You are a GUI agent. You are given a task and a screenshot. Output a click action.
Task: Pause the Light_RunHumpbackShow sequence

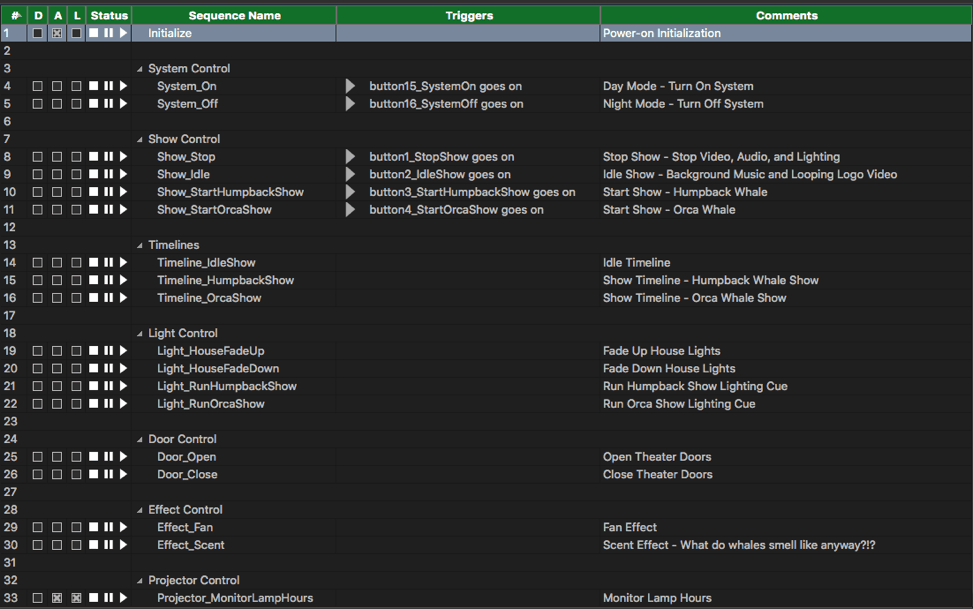[x=109, y=386]
